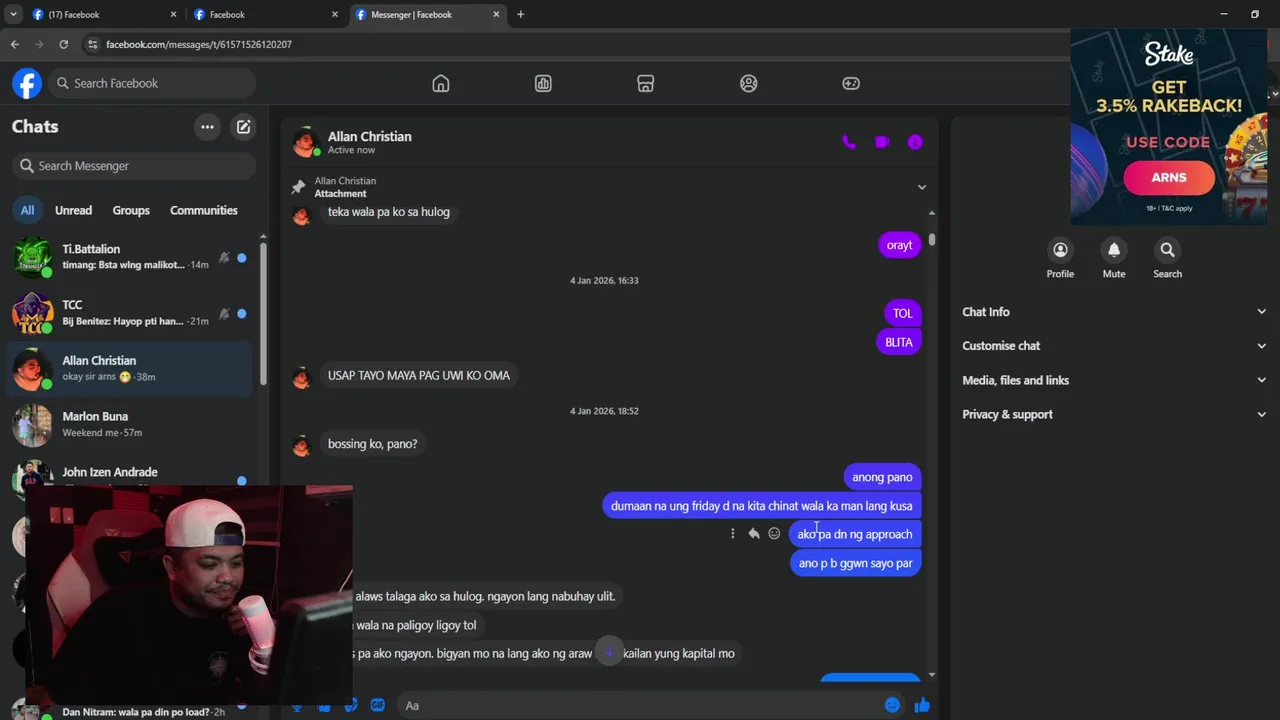Viewport: 1280px width, 720px height.
Task: Expand Customise chat section
Action: 1114,346
